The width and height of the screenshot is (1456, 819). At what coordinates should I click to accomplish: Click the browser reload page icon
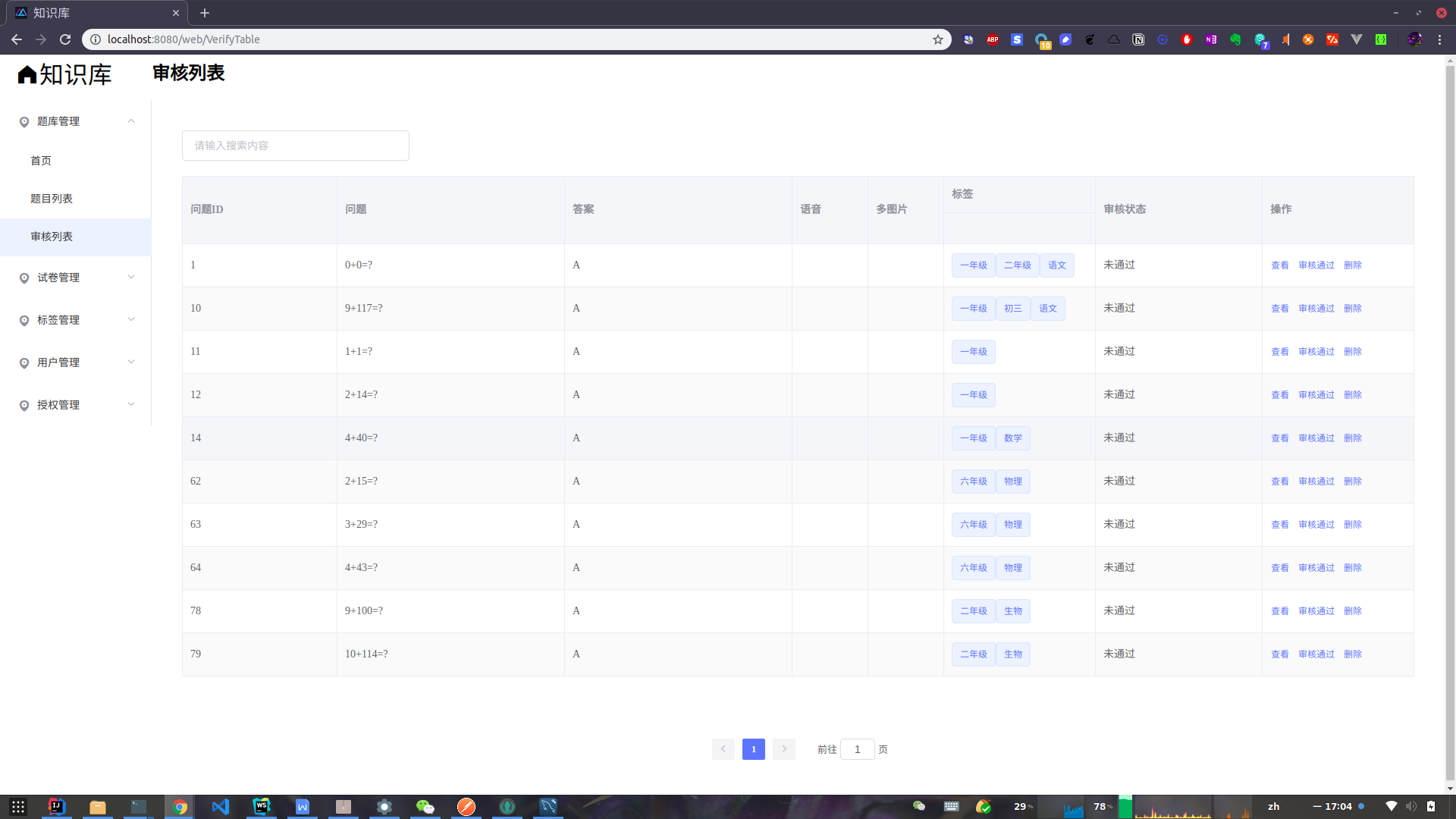pos(65,39)
